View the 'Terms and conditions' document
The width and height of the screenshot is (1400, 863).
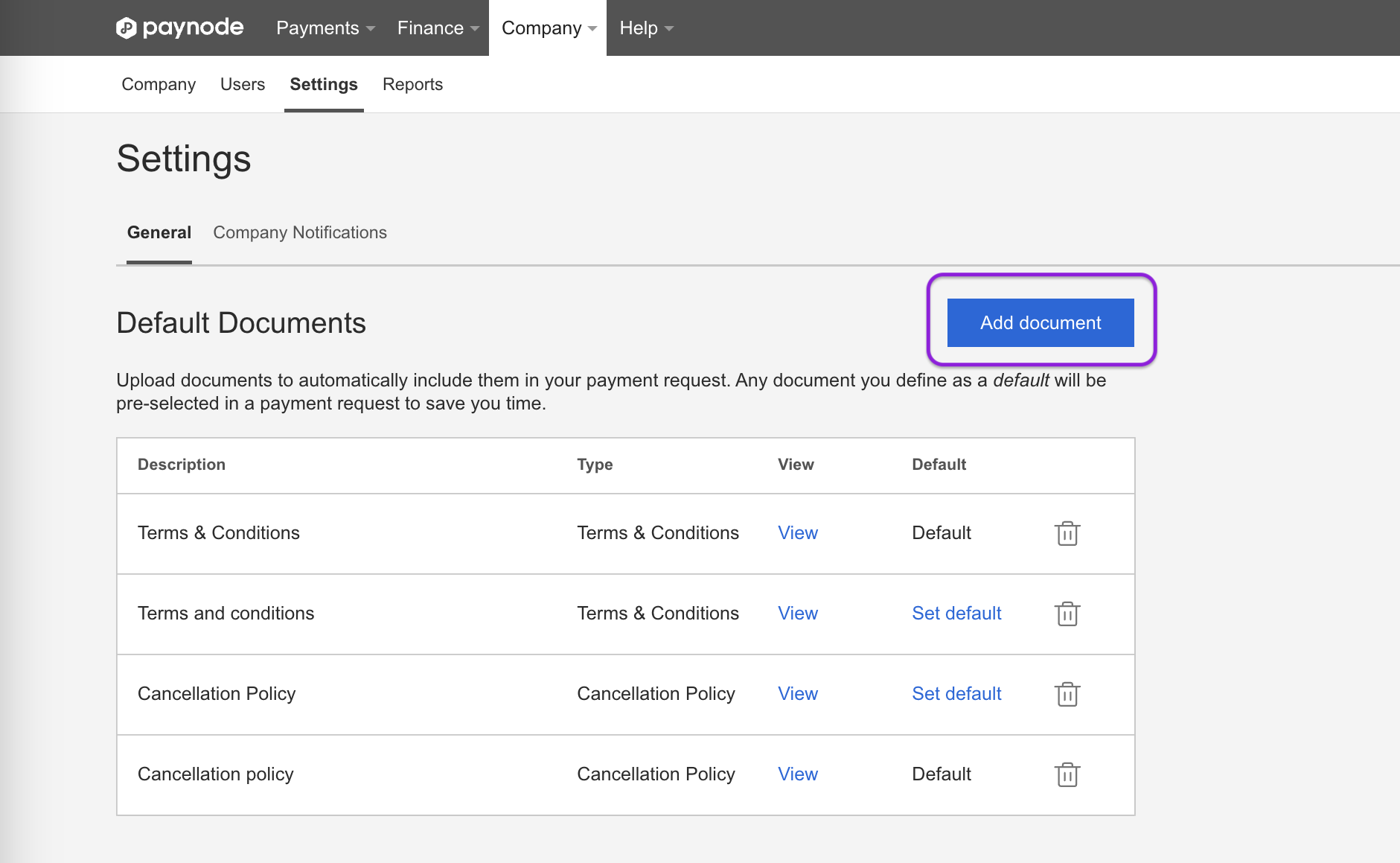pos(798,614)
